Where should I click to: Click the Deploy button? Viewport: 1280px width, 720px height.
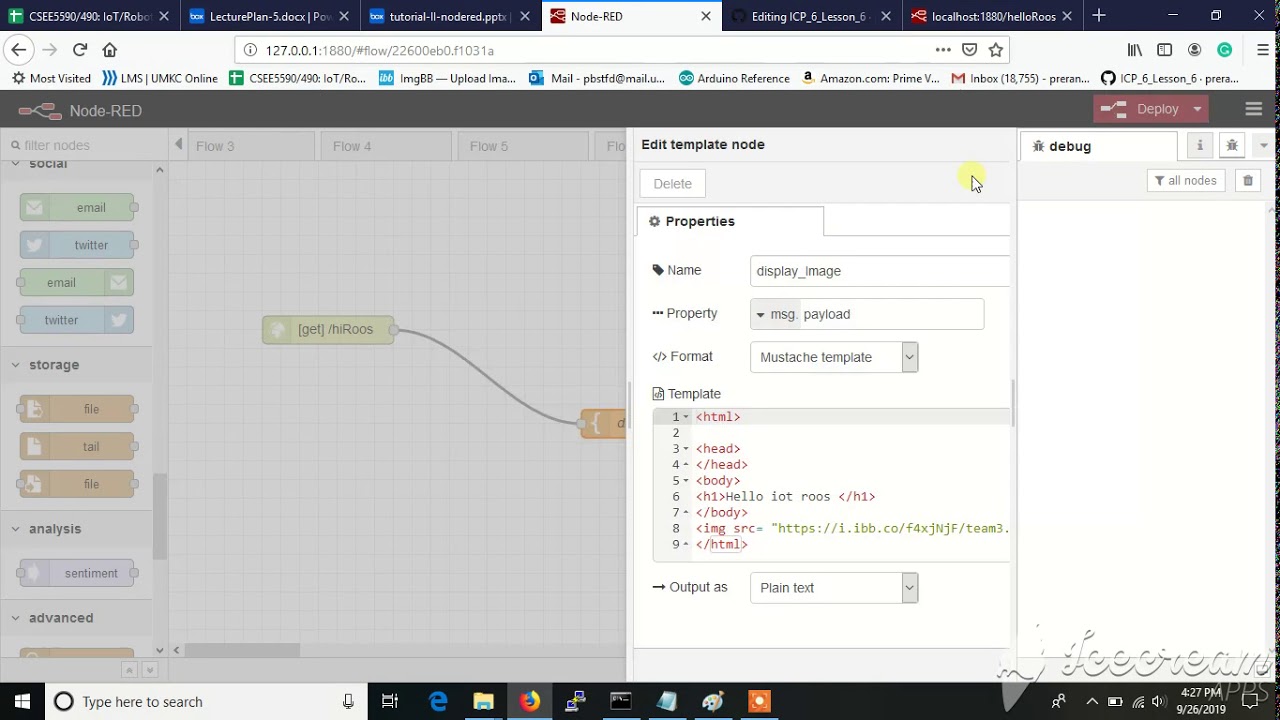(1141, 109)
